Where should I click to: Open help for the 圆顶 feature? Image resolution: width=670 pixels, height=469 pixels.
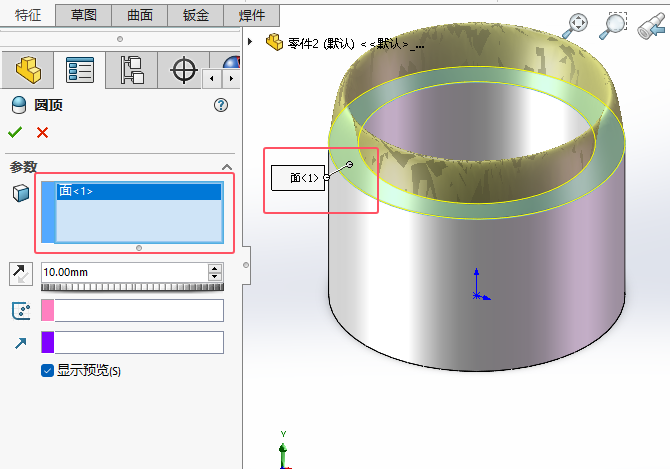pos(221,105)
